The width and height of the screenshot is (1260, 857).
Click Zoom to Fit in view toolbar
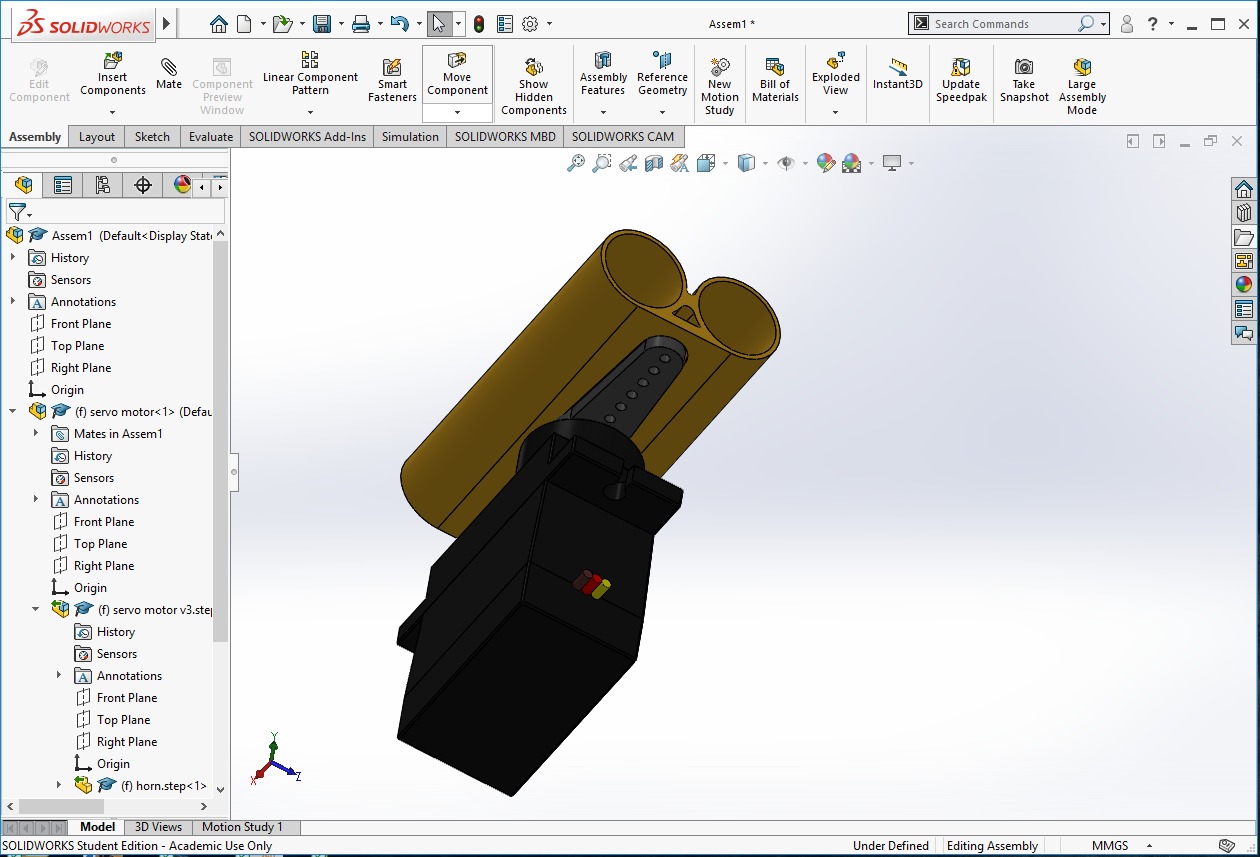click(x=576, y=163)
